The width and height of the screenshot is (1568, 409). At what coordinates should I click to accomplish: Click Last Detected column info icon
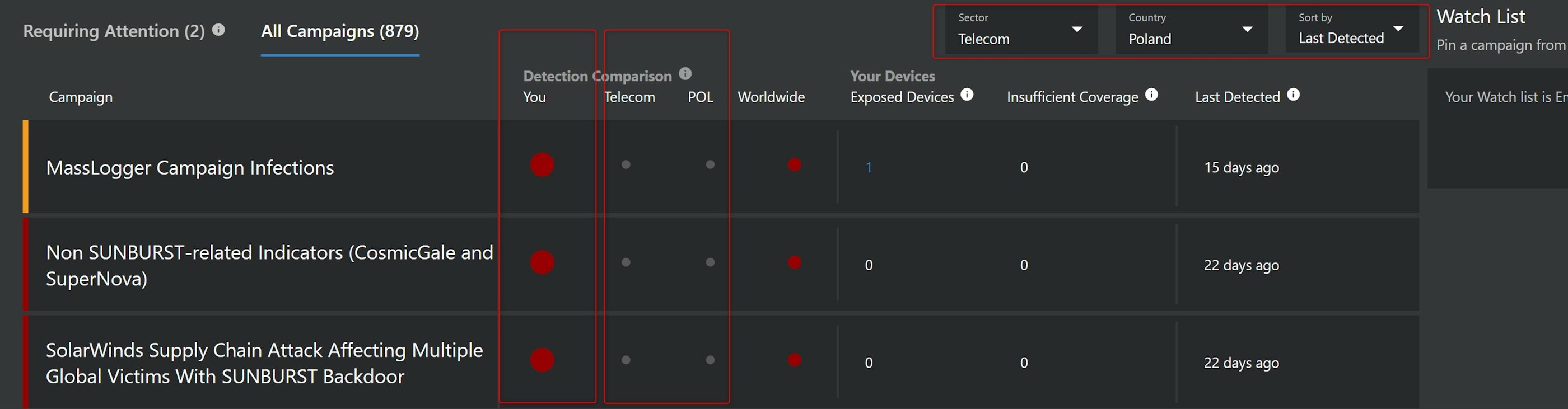(1294, 95)
